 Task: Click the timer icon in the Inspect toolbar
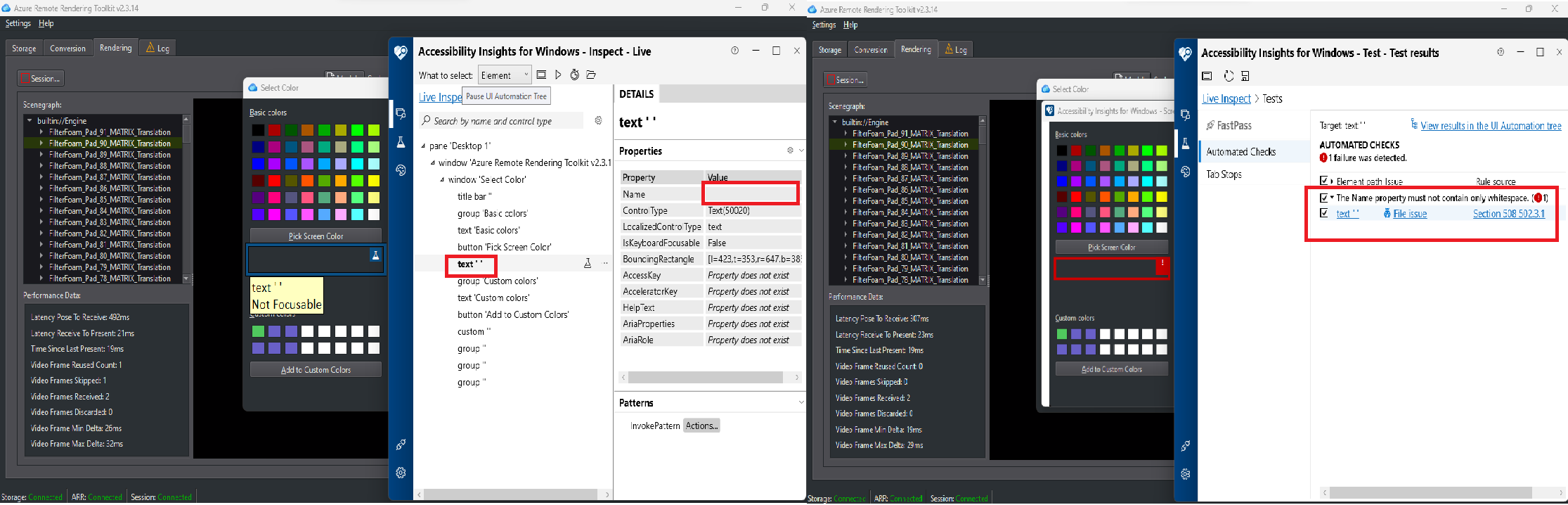click(x=574, y=75)
